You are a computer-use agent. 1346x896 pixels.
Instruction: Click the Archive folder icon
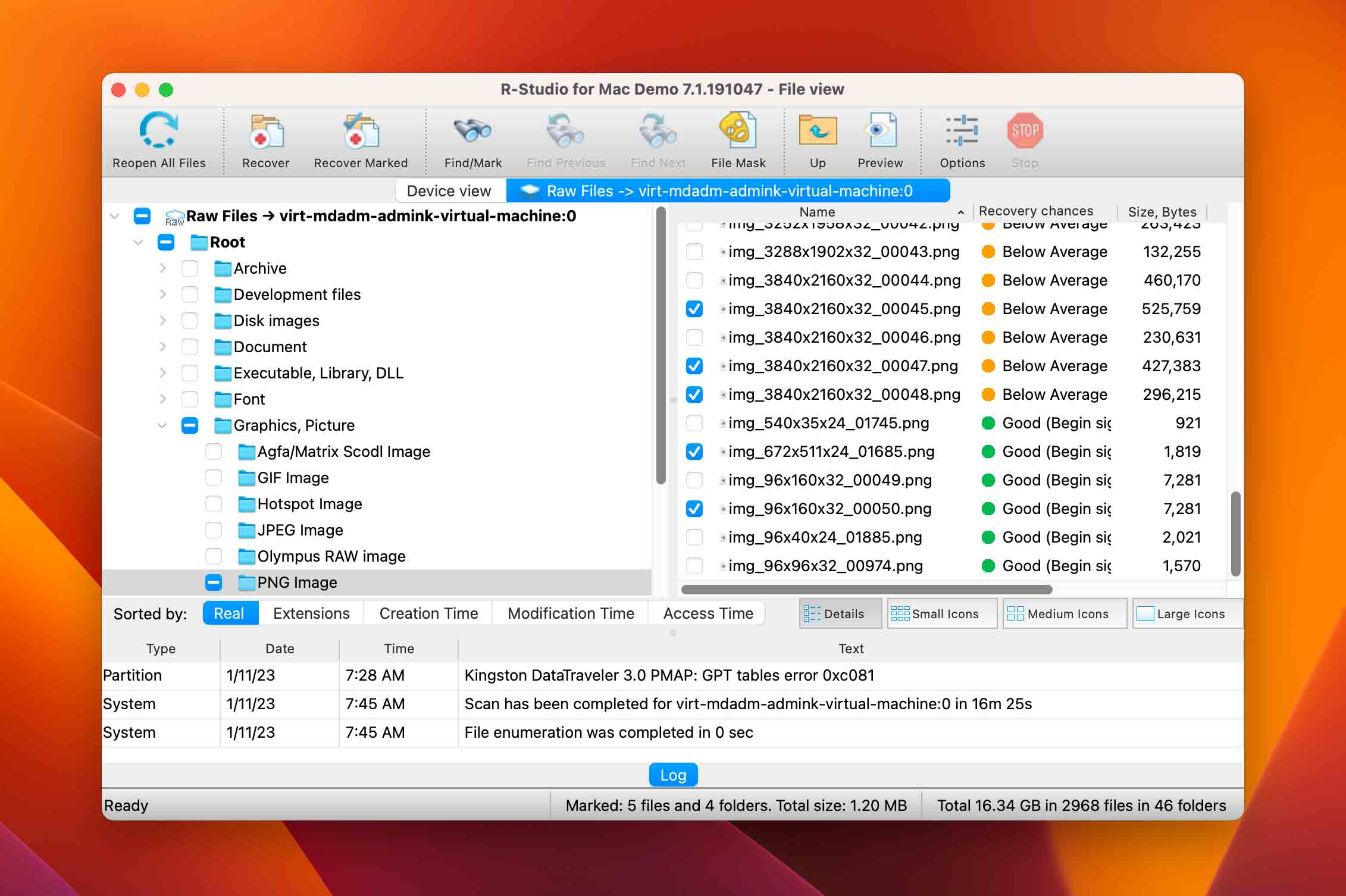pos(223,269)
